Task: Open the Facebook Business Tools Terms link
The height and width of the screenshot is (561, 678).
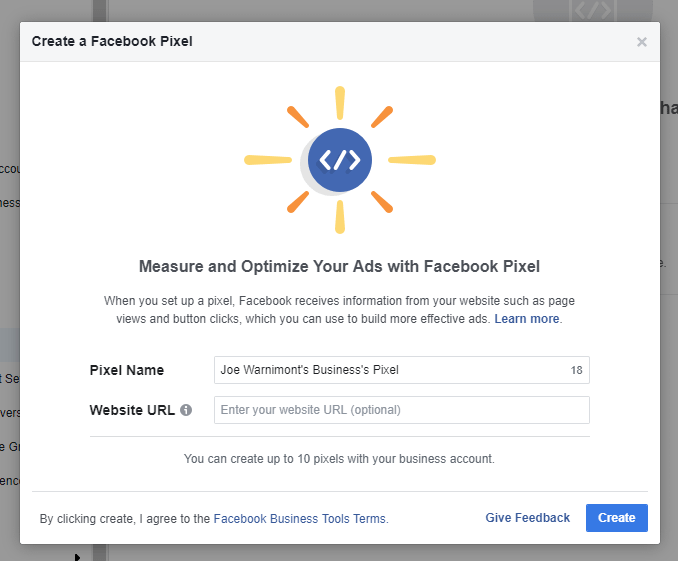Action: coord(301,519)
